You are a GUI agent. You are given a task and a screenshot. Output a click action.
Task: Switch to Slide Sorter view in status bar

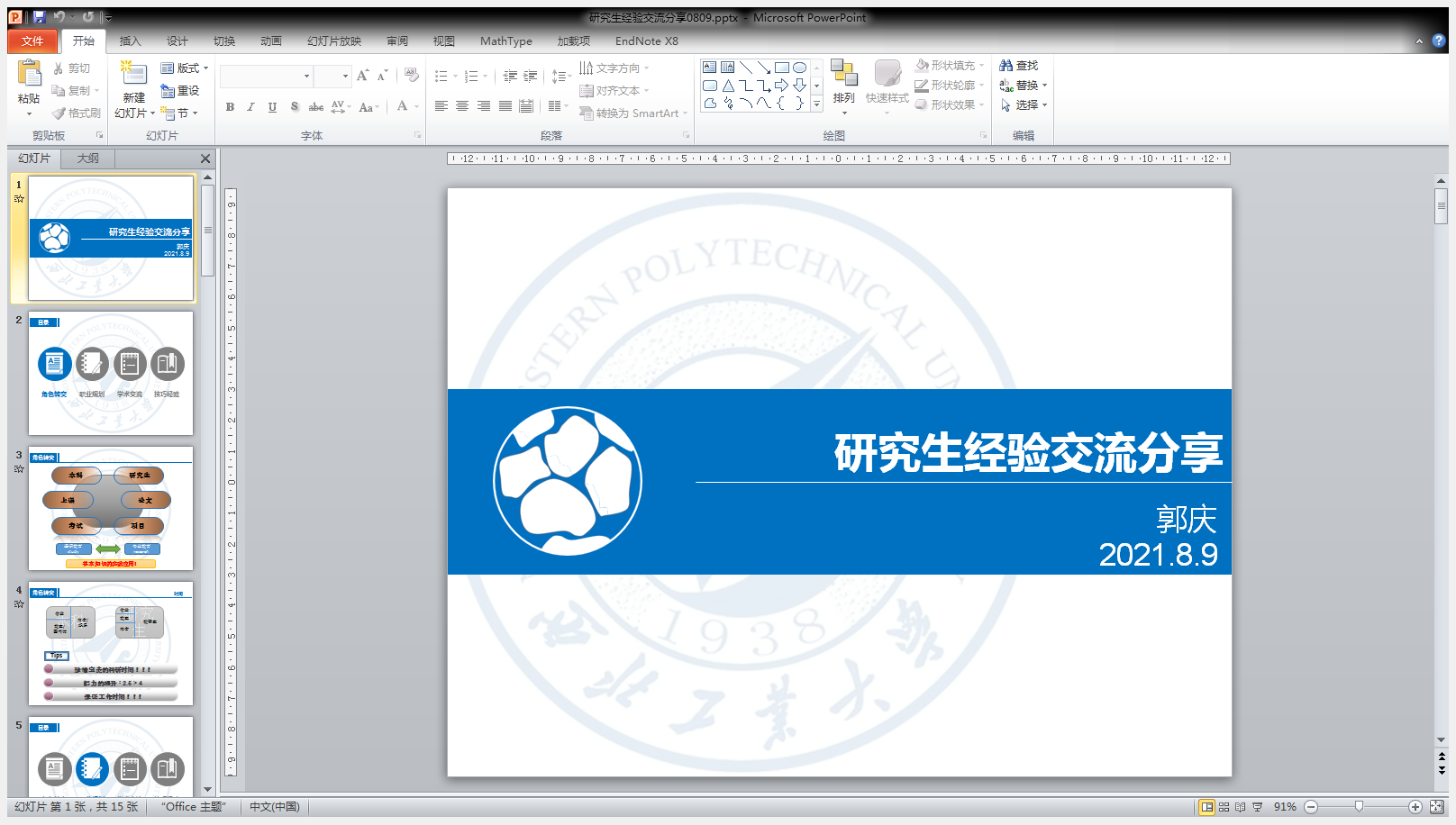pos(1224,807)
